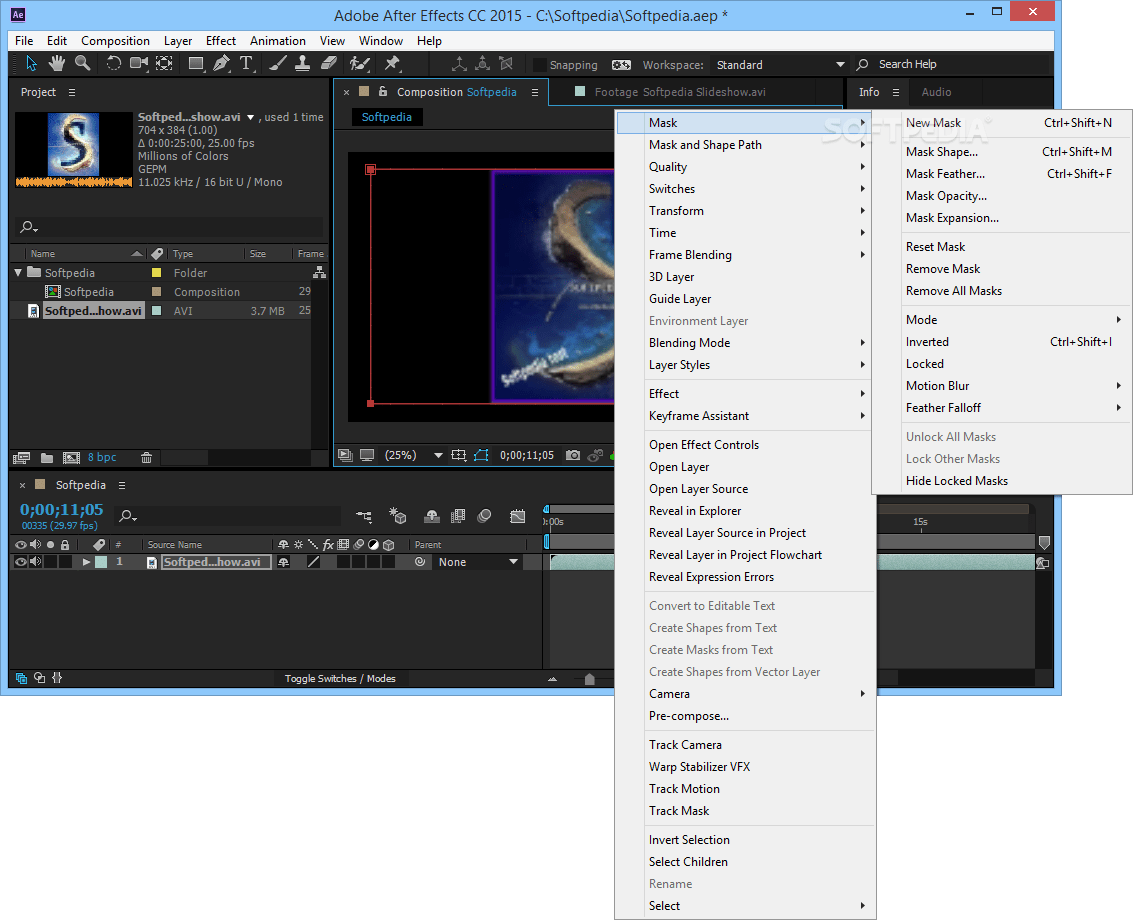Viewport: 1133px width, 920px height.
Task: Select the Pen tool in toolbar
Action: [221, 64]
